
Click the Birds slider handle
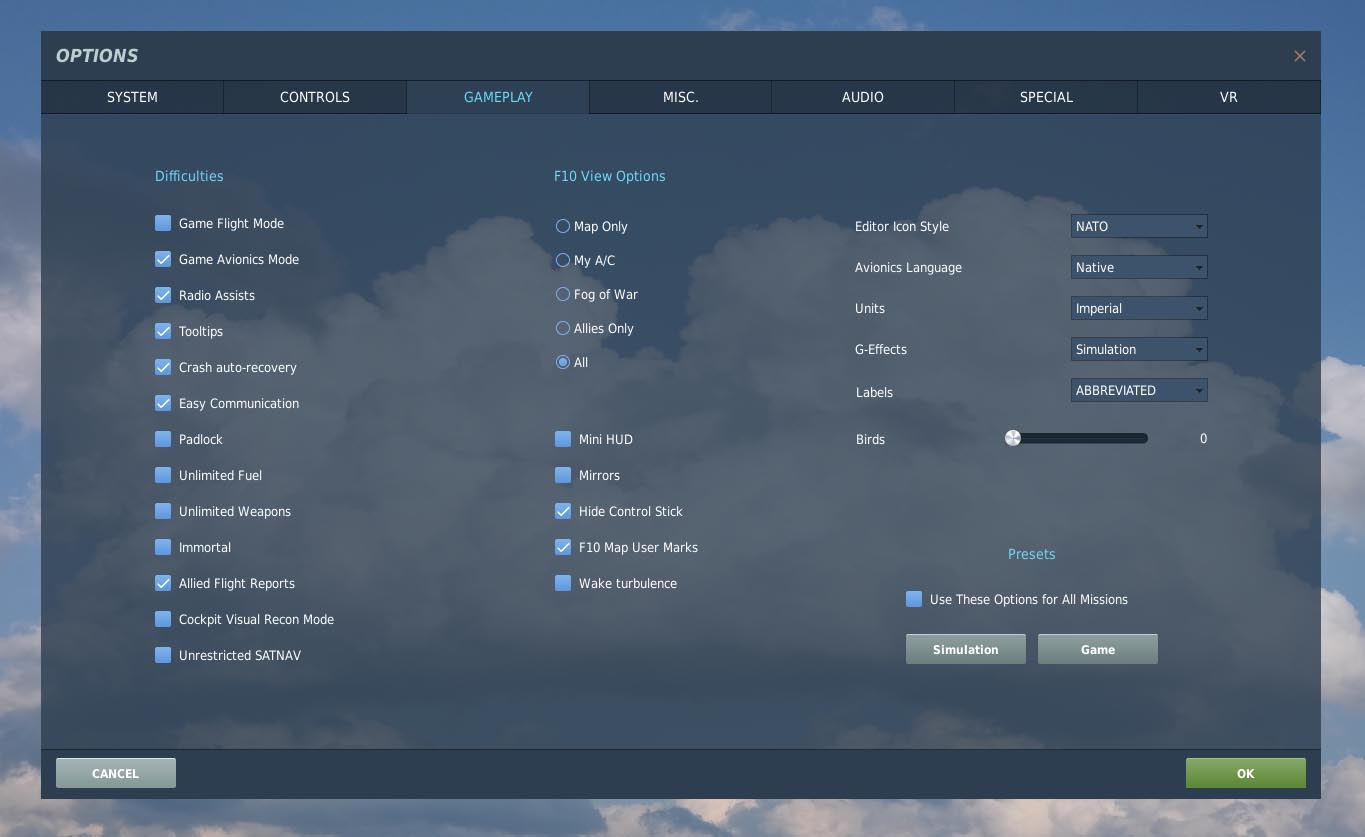click(x=1013, y=438)
